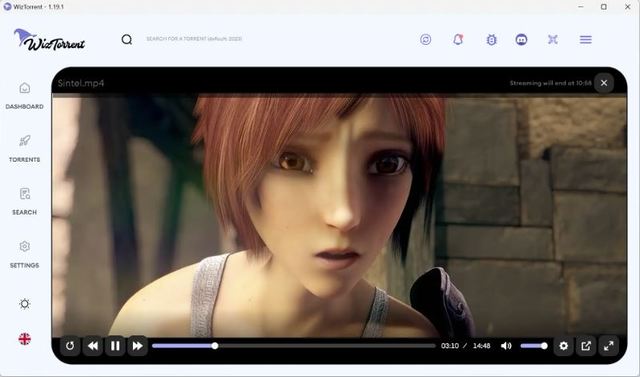This screenshot has width=640, height=377.
Task: Open the Search section in sidebar
Action: (x=24, y=202)
